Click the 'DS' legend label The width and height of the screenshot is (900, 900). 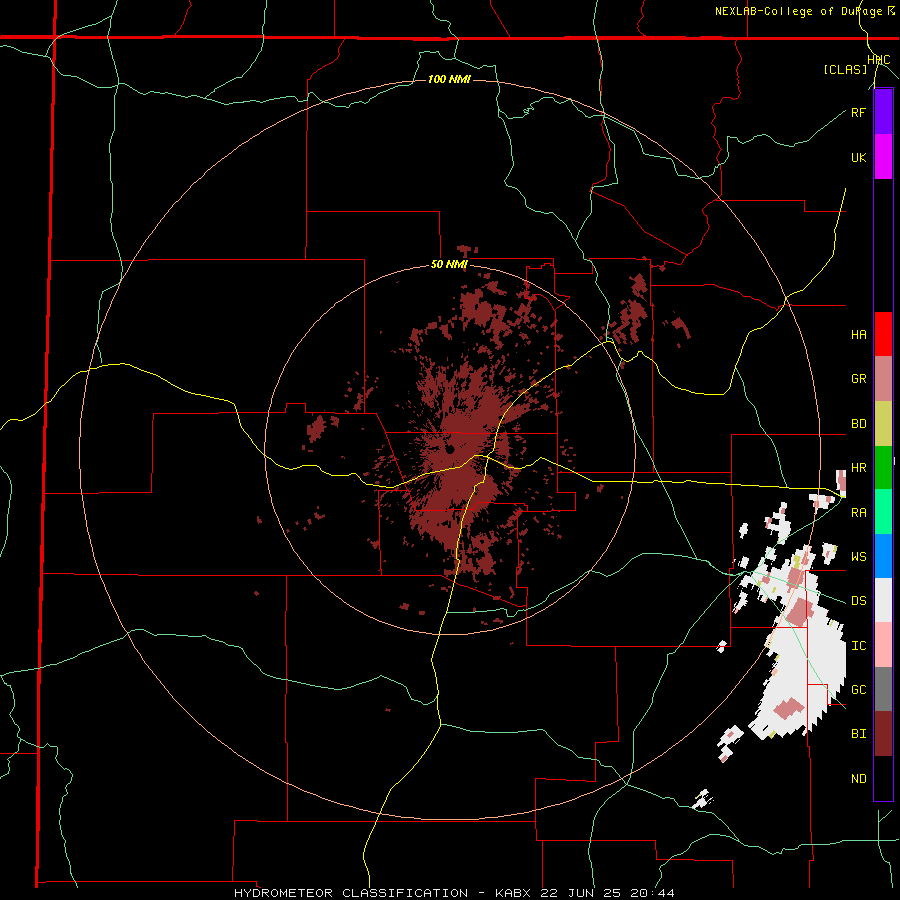pyautogui.click(x=858, y=601)
